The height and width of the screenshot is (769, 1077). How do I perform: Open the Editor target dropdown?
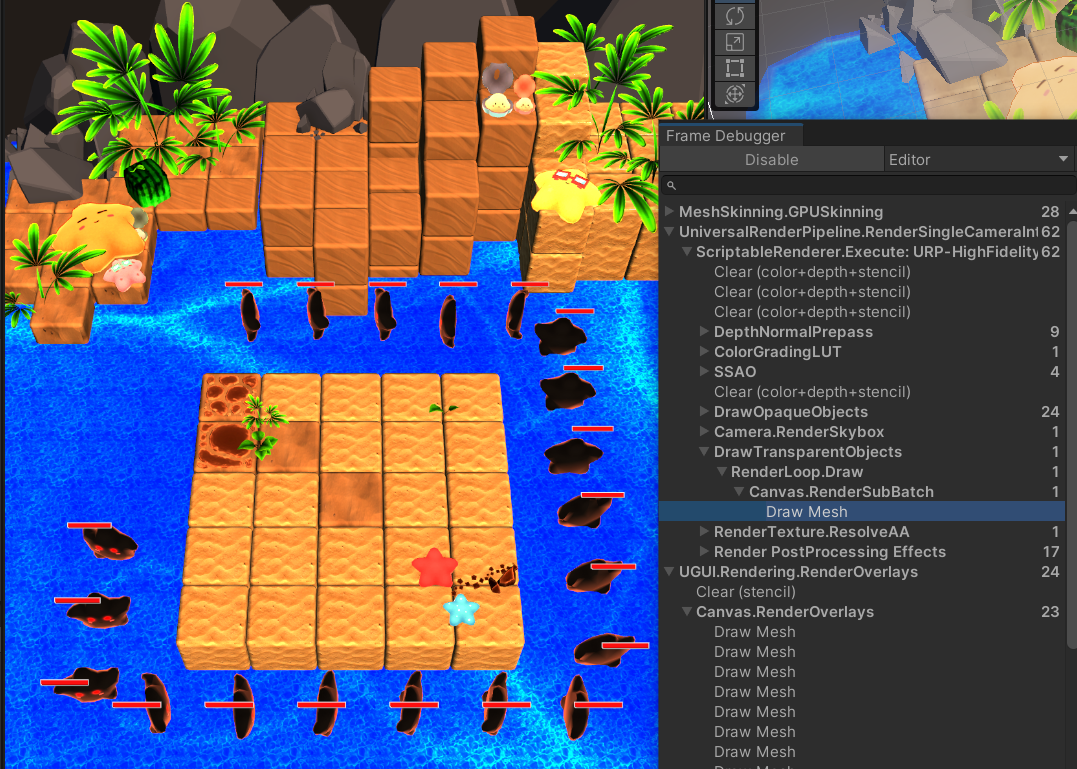click(x=980, y=159)
